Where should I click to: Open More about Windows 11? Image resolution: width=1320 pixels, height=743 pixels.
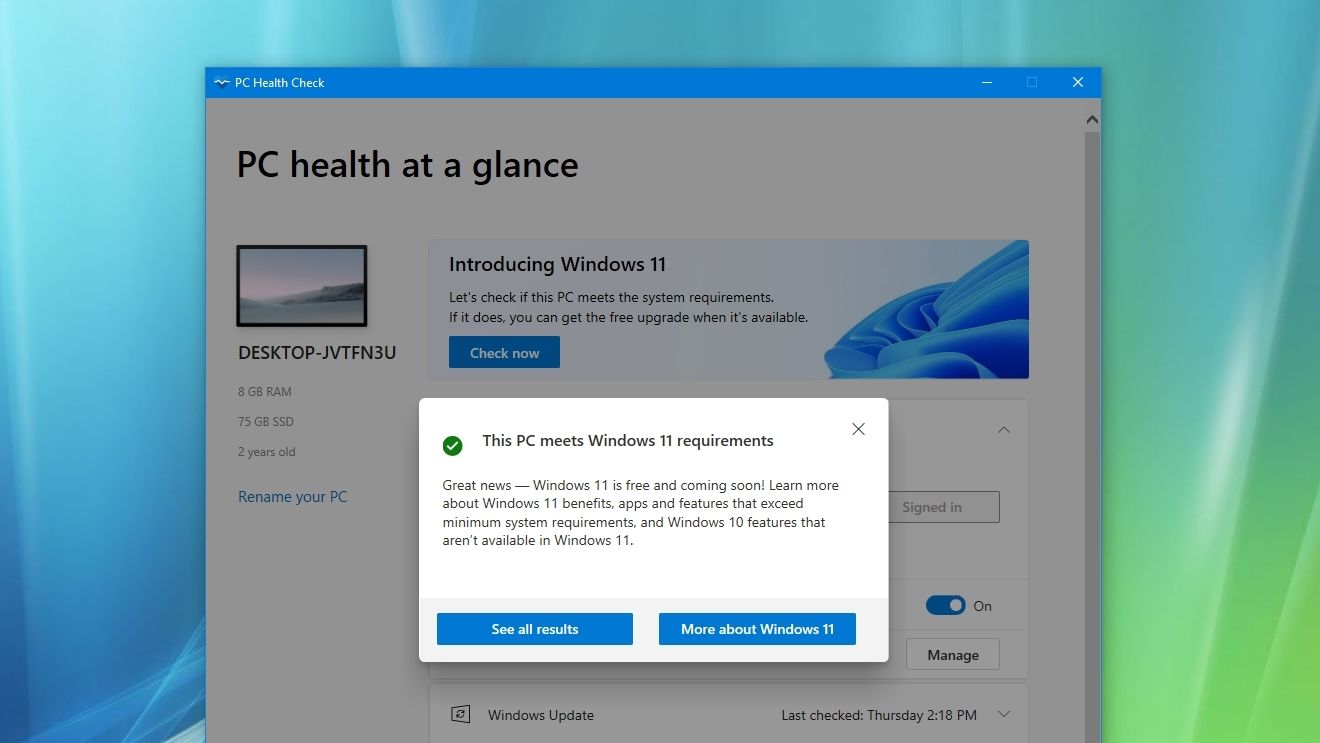pyautogui.click(x=757, y=629)
